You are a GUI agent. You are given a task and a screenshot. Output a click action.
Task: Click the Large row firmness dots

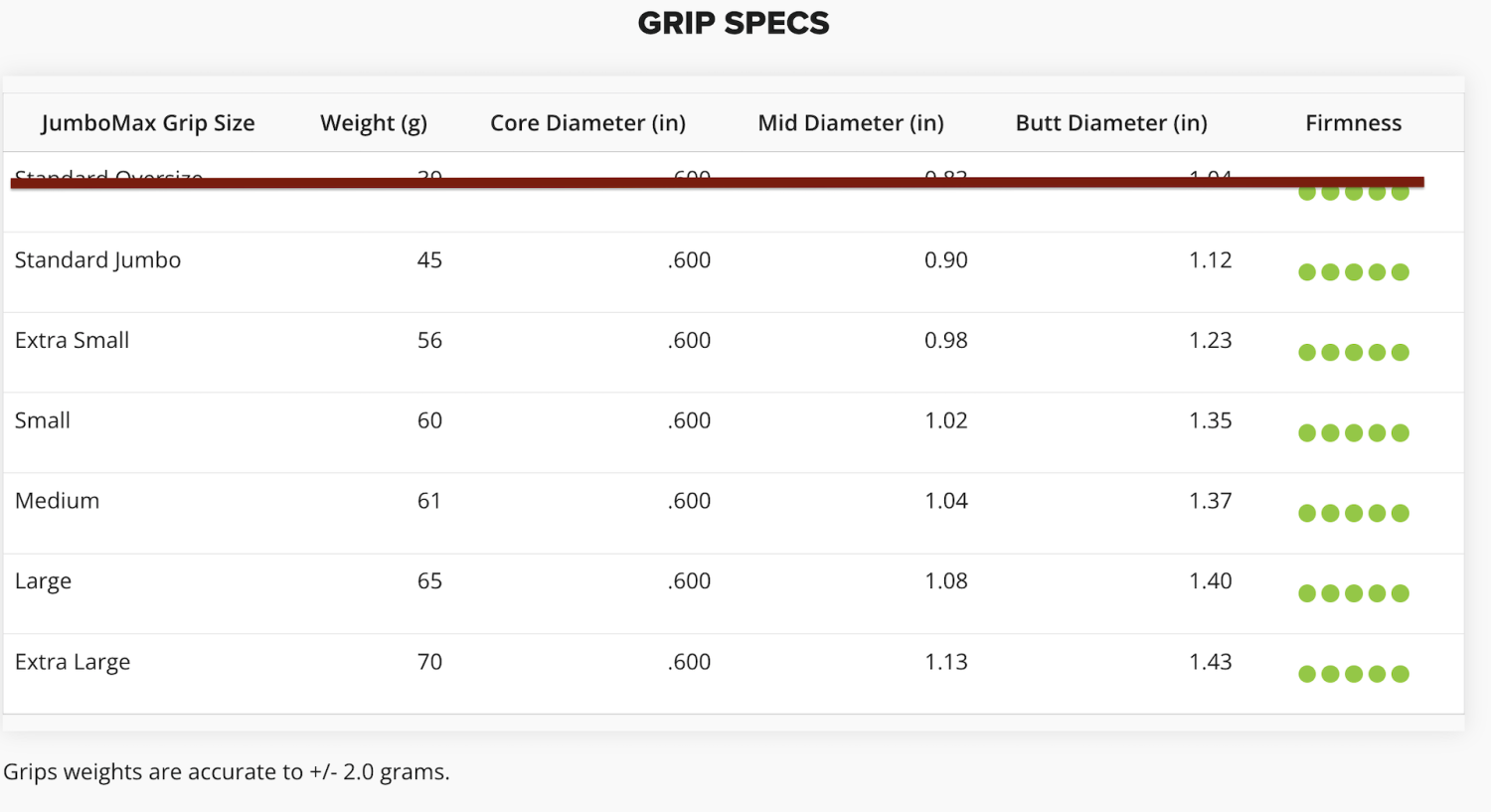(x=1354, y=593)
